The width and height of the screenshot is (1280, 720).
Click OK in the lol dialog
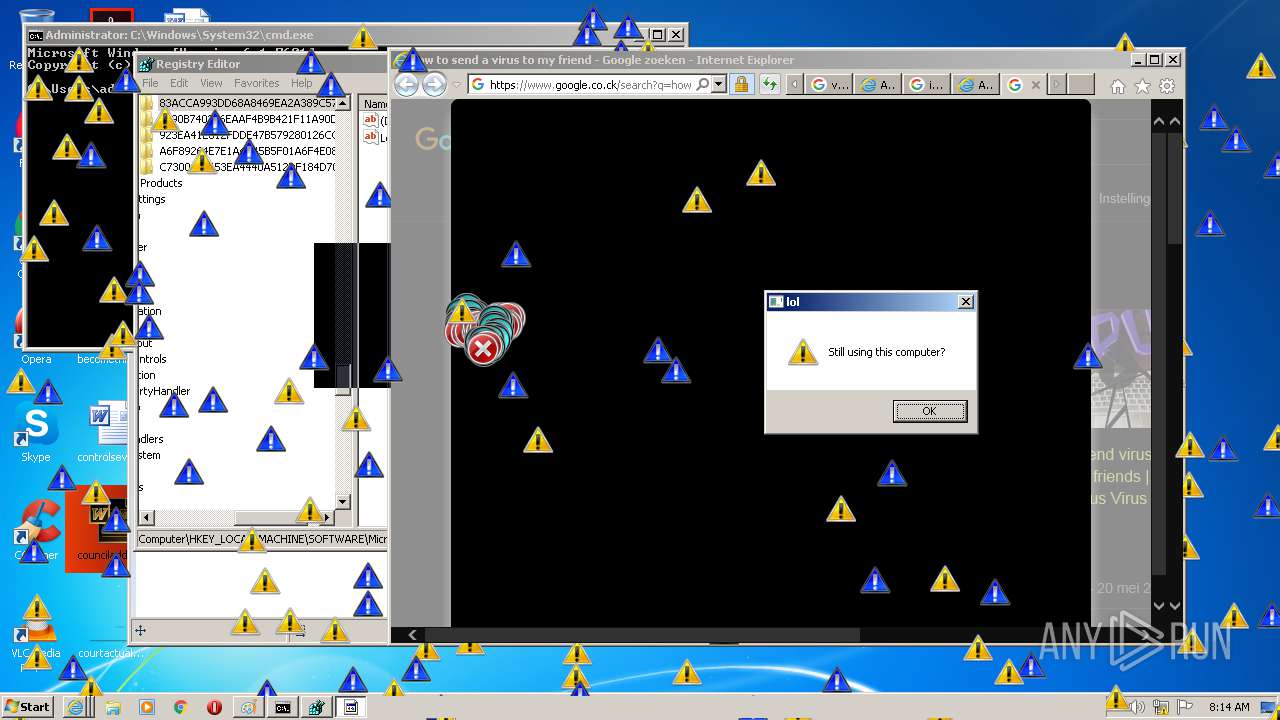[929, 411]
